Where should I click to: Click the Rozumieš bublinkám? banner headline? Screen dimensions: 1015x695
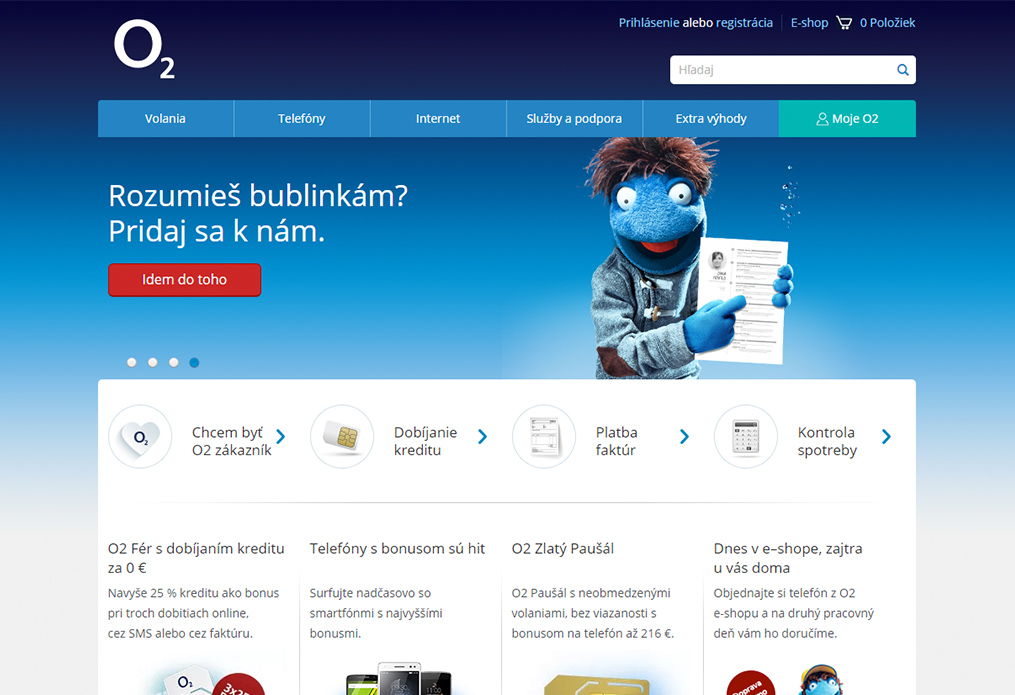(x=258, y=214)
